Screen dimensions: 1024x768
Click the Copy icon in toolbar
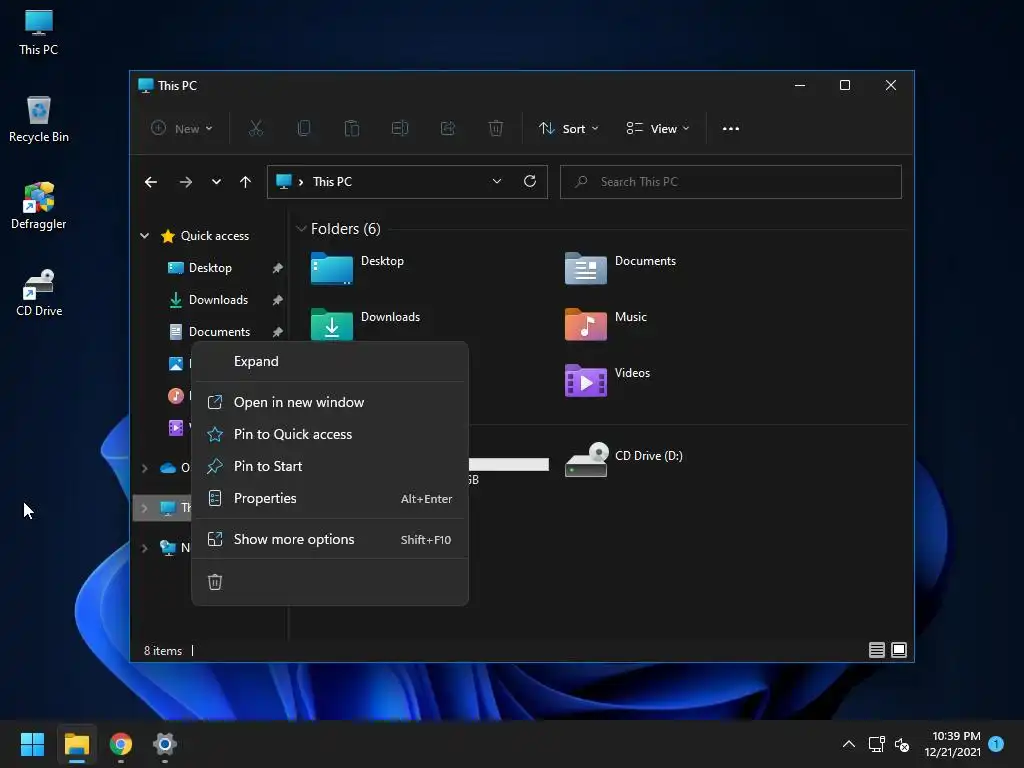tap(304, 129)
